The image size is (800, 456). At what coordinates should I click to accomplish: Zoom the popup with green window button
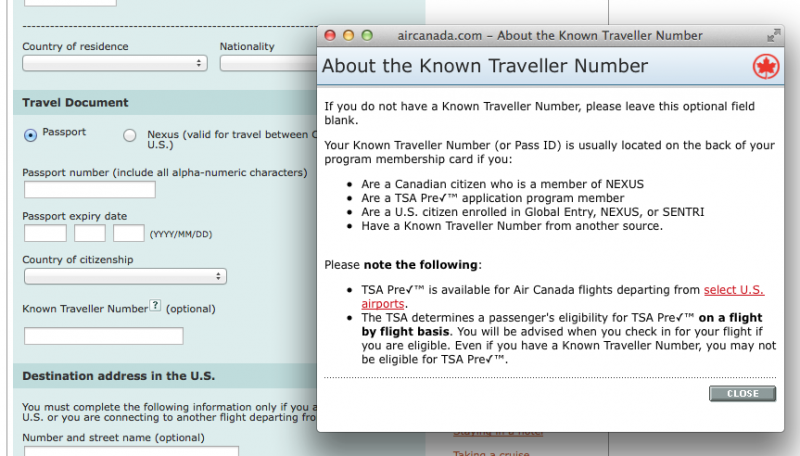(x=367, y=35)
